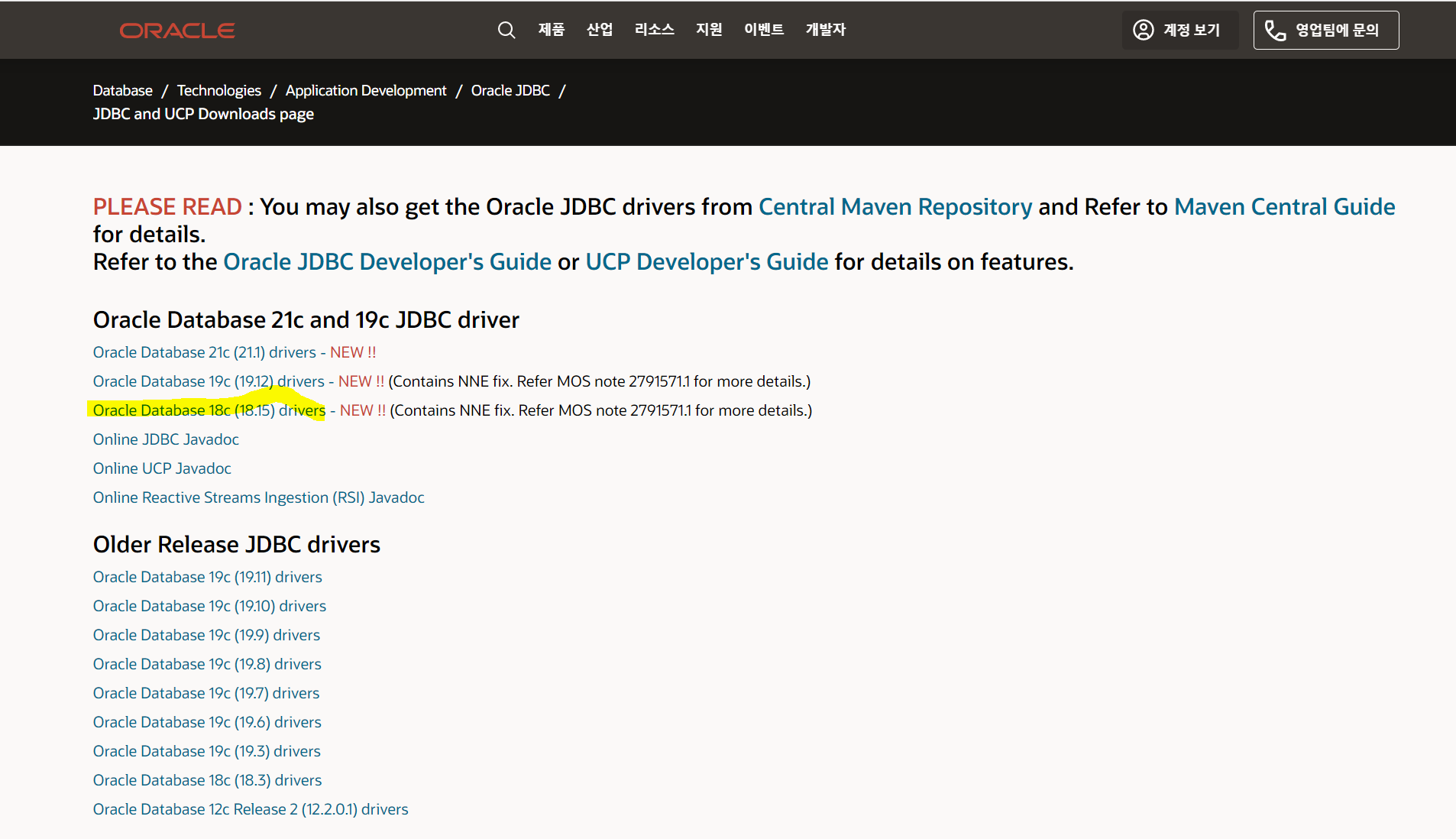Click the Oracle logo
The image size is (1456, 839).
(177, 31)
